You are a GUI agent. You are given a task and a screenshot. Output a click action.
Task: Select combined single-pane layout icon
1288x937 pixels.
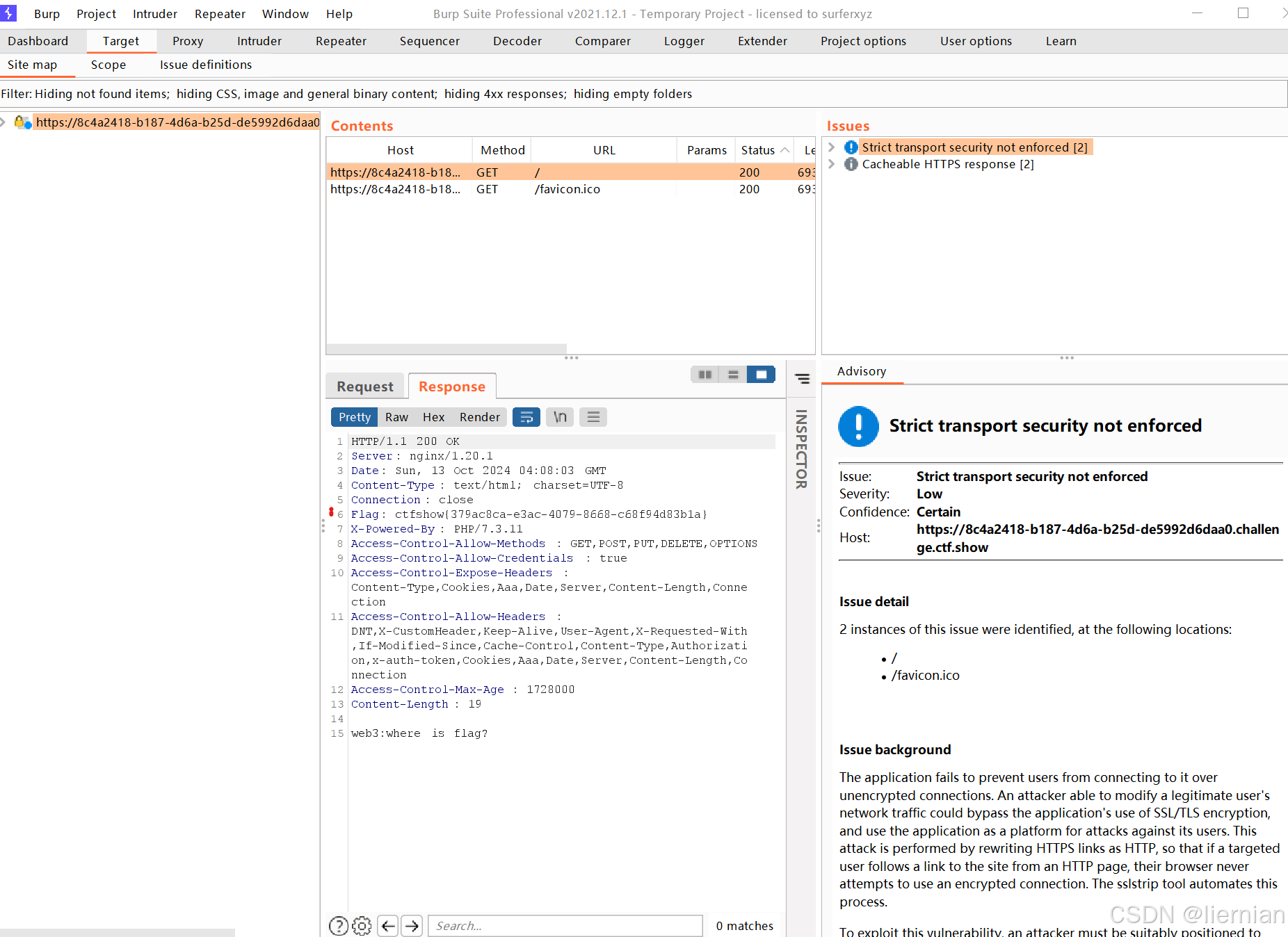pos(761,375)
